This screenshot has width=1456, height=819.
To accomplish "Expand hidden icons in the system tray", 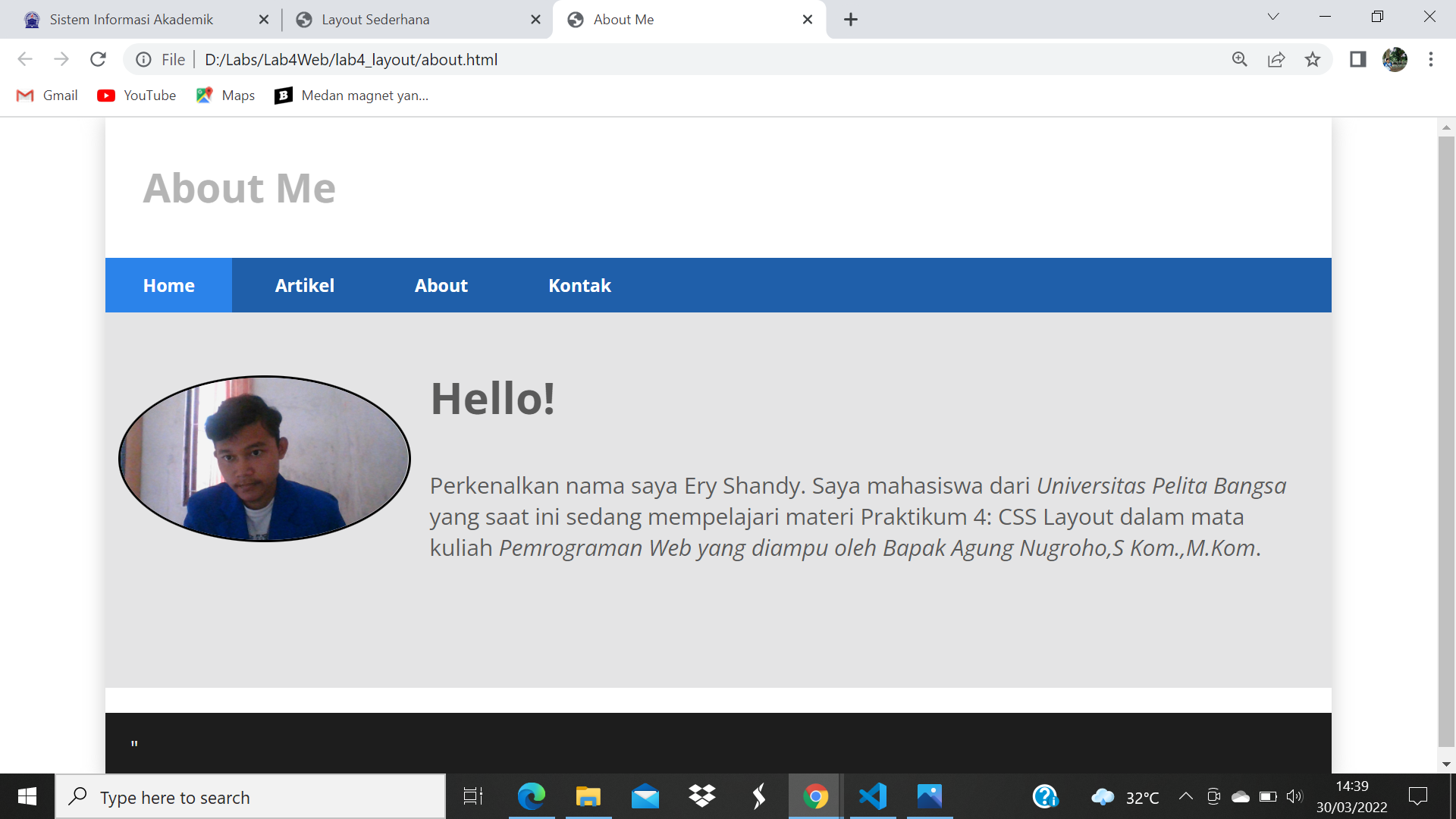I will point(1187,796).
